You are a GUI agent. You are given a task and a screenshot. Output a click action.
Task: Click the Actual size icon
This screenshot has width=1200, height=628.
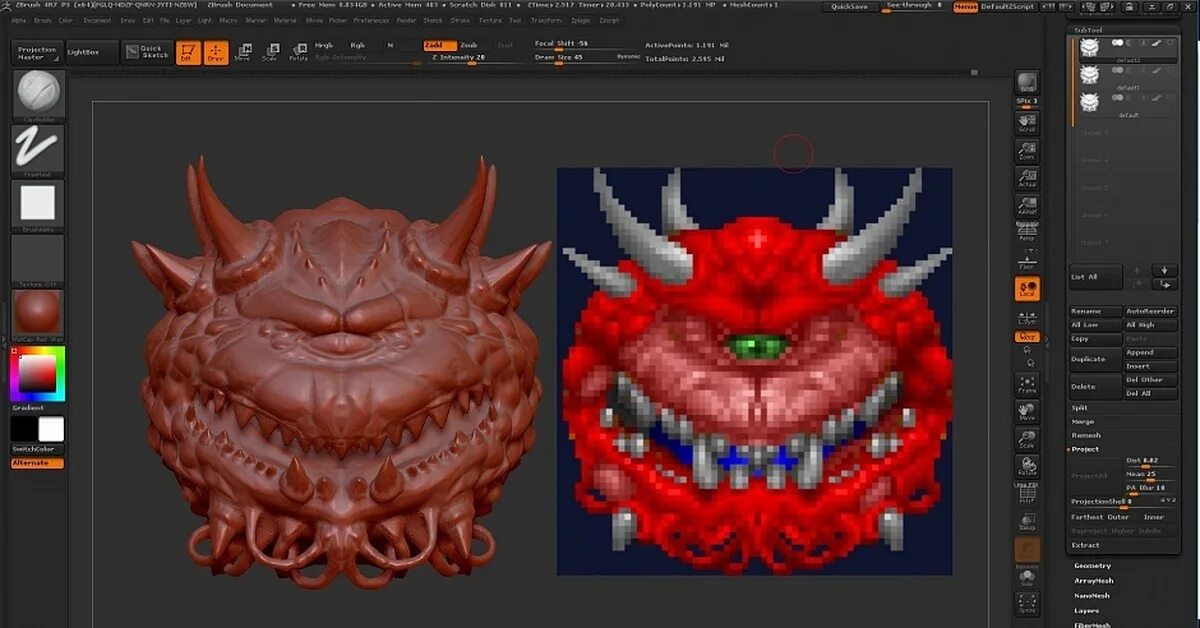pyautogui.click(x=1027, y=178)
